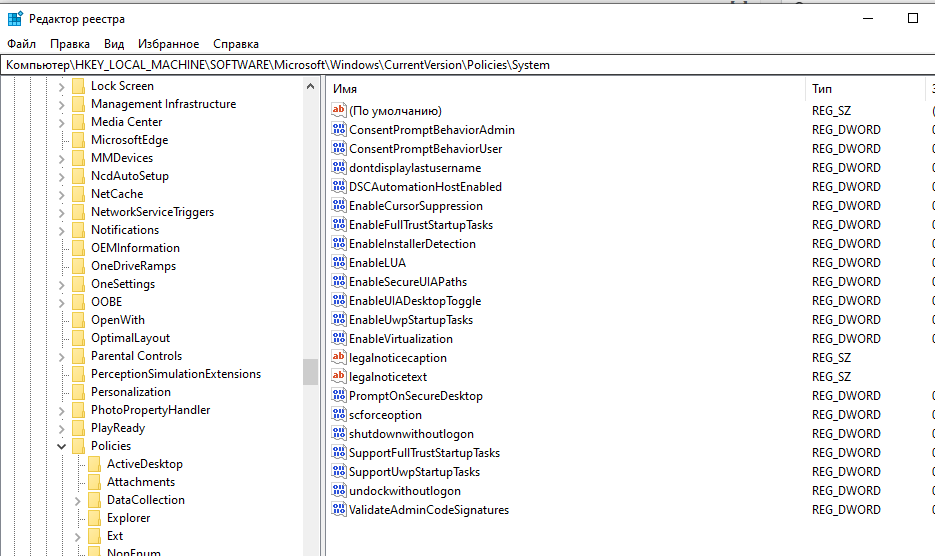Open the Файл menu

[x=21, y=44]
